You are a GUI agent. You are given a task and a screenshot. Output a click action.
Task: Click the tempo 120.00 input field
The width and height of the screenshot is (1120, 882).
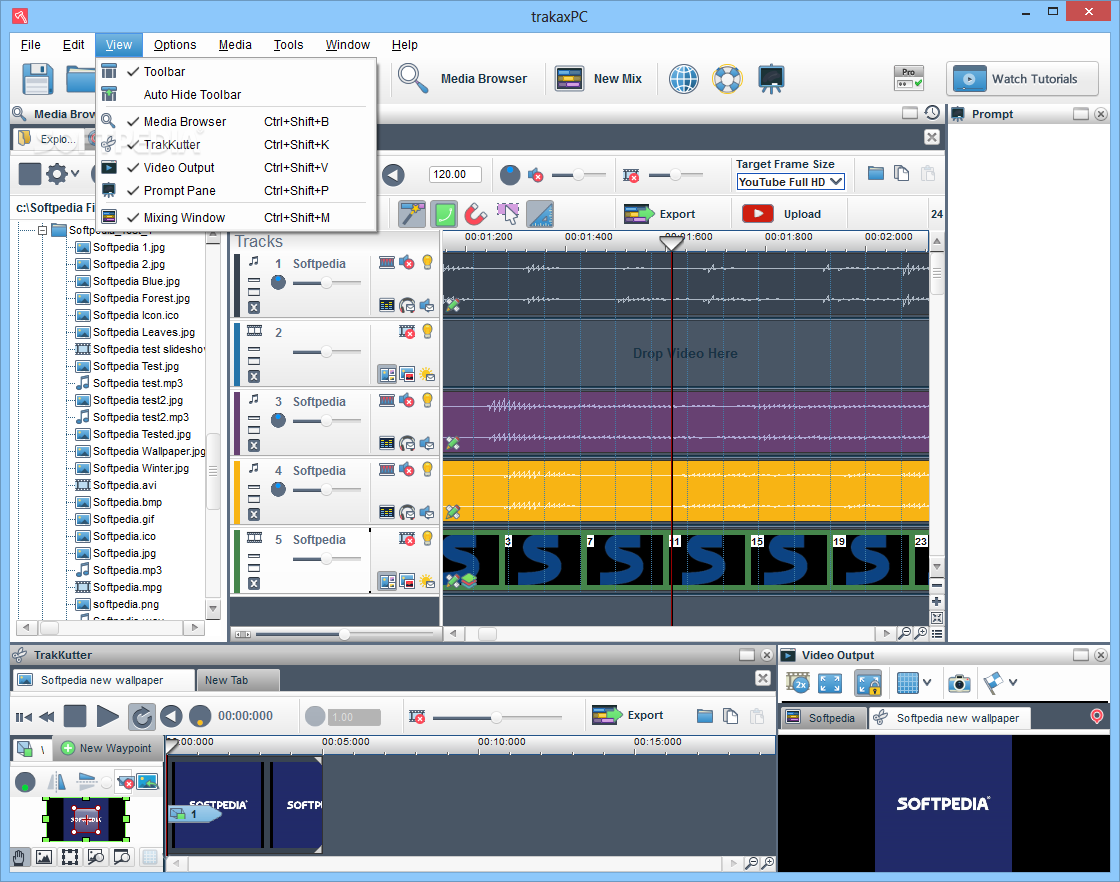[x=455, y=174]
